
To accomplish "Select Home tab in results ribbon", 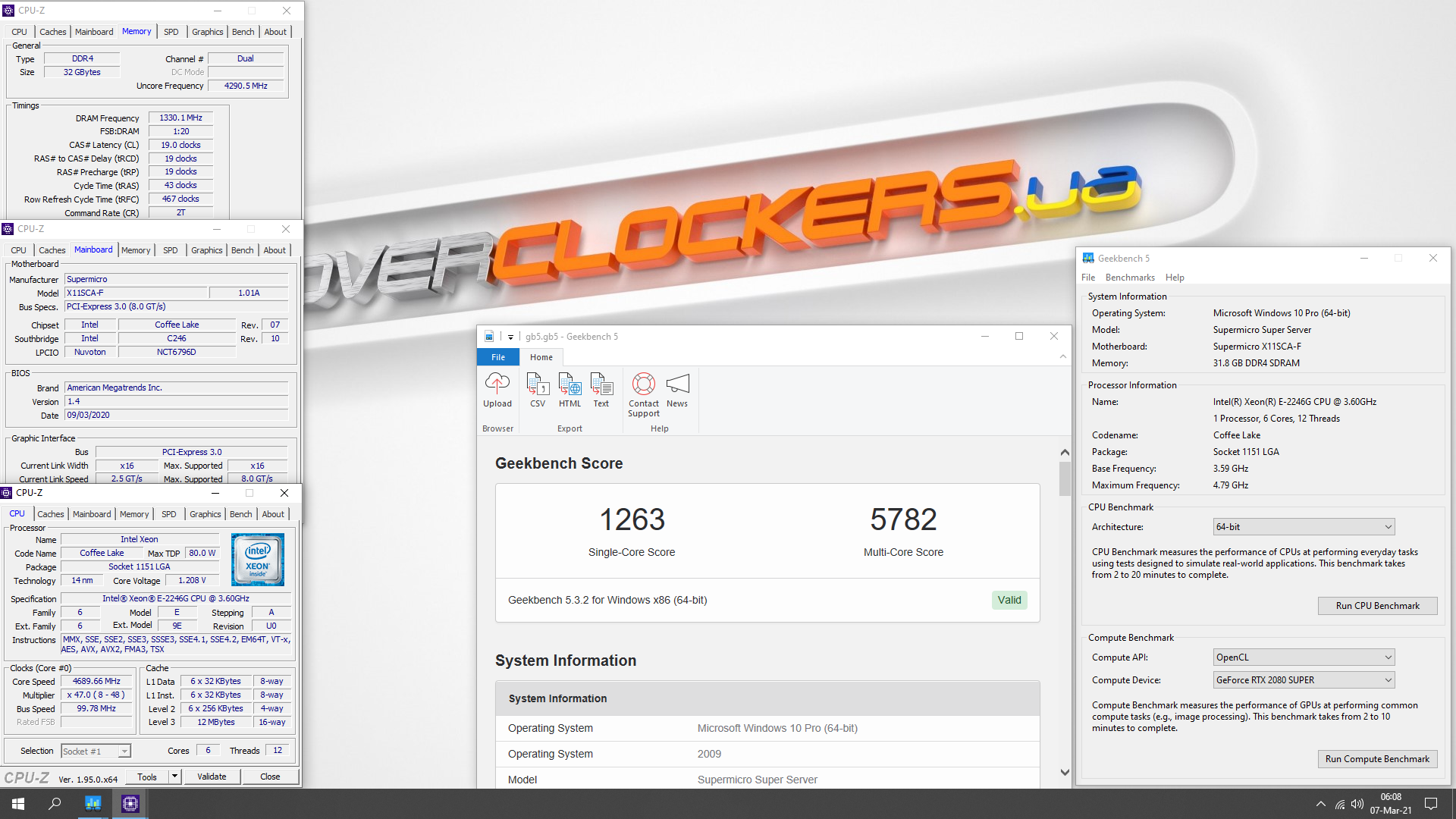I will coord(541,357).
